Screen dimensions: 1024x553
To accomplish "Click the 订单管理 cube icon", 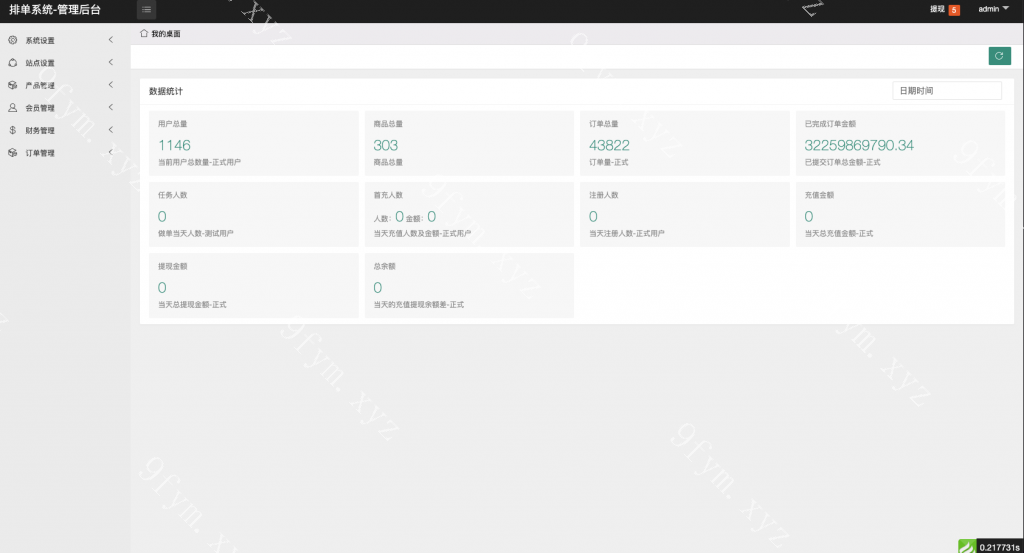I will (12, 153).
